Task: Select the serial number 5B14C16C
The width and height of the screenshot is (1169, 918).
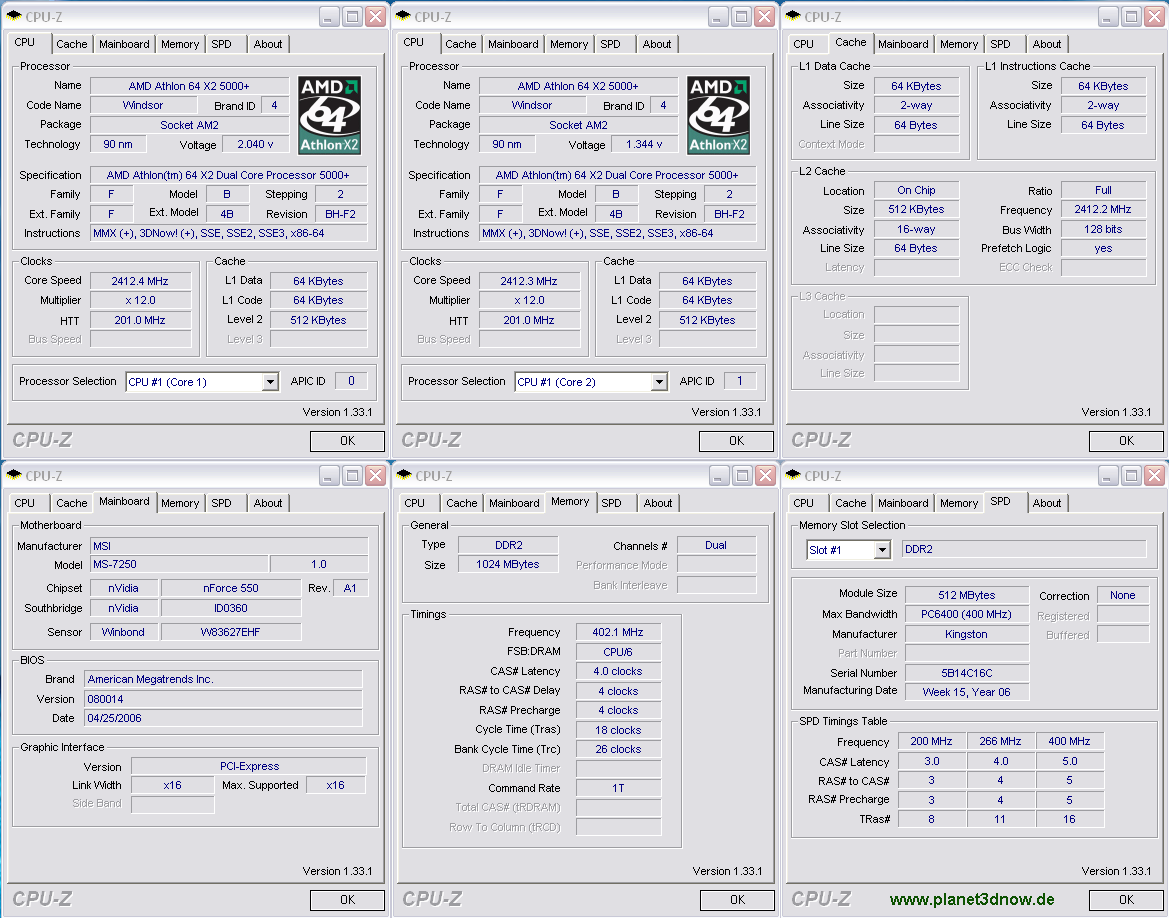Action: (x=967, y=673)
